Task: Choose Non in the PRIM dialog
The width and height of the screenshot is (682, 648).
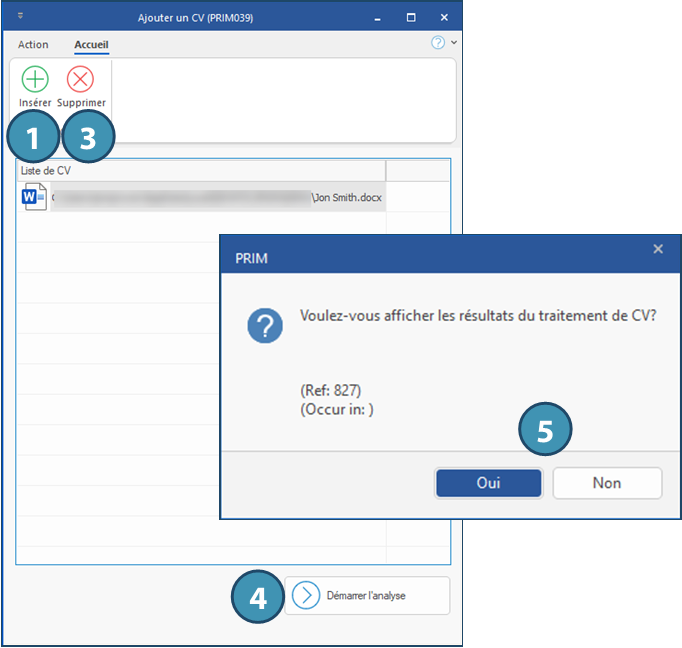Action: (x=606, y=483)
